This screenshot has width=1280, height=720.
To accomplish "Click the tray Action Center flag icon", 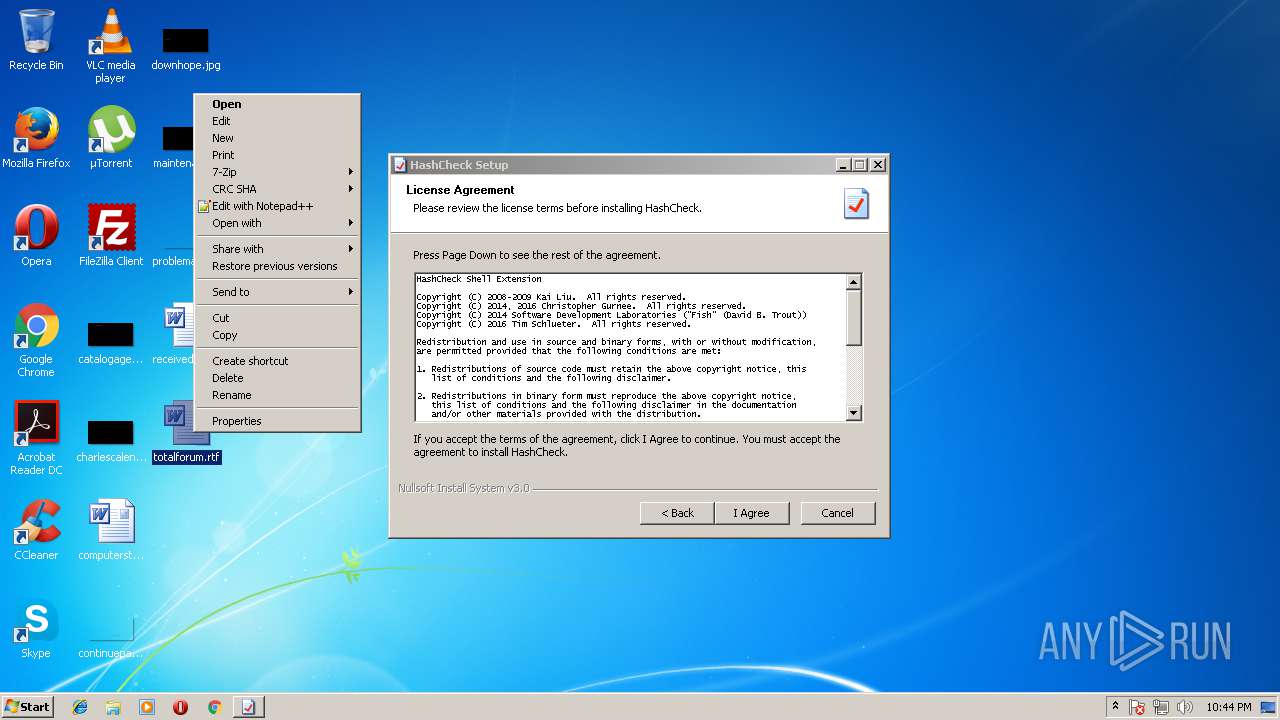I will 1138,707.
